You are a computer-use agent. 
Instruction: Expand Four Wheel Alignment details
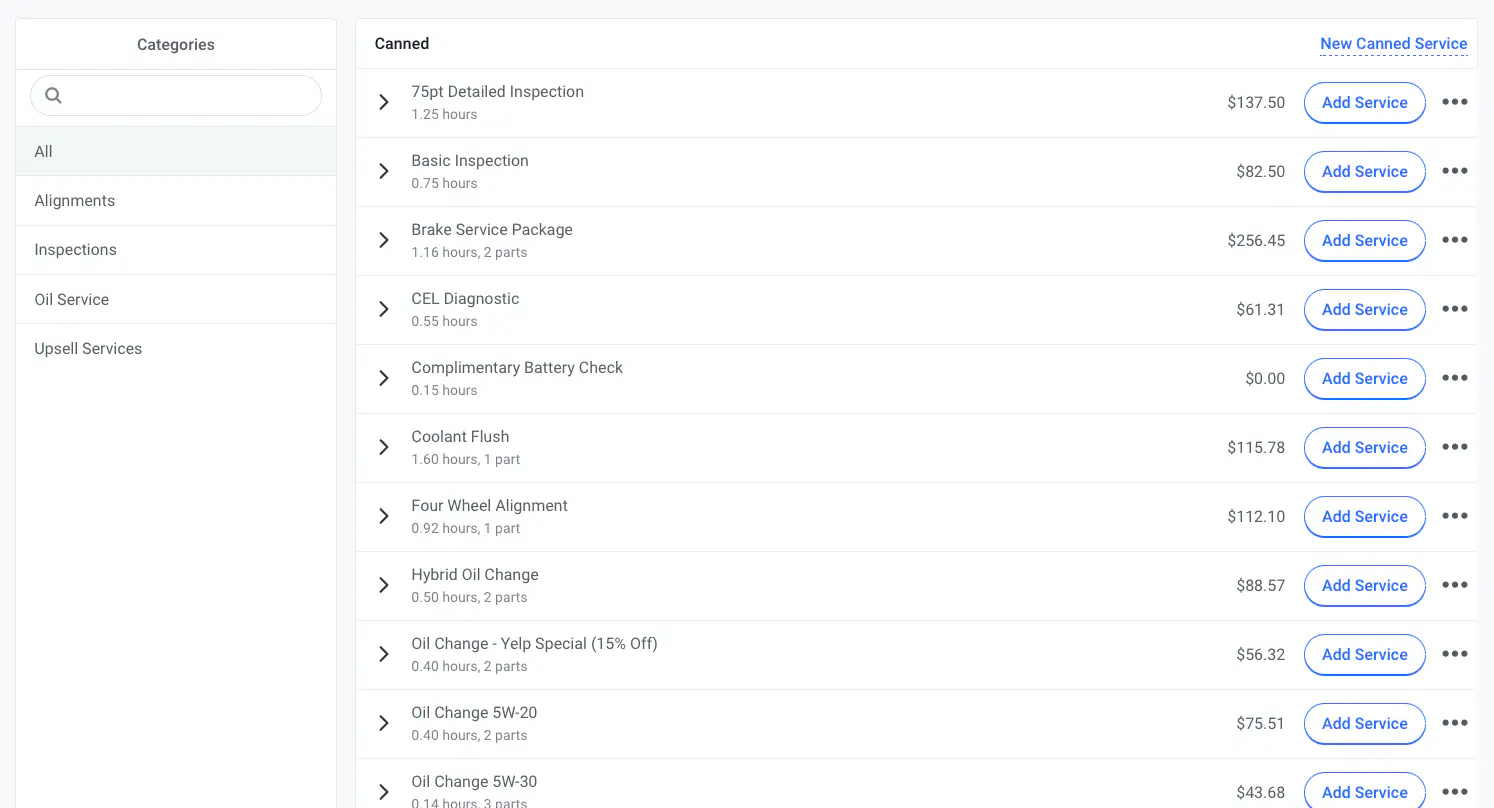(x=383, y=516)
